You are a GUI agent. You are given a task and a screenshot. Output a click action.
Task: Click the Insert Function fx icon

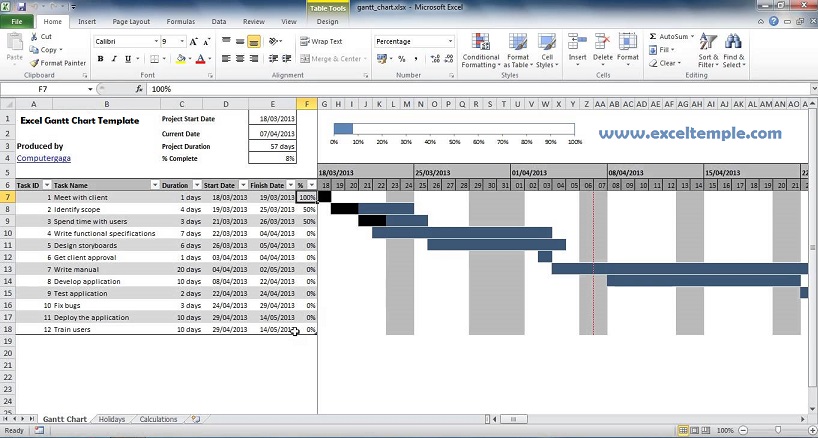(139, 89)
